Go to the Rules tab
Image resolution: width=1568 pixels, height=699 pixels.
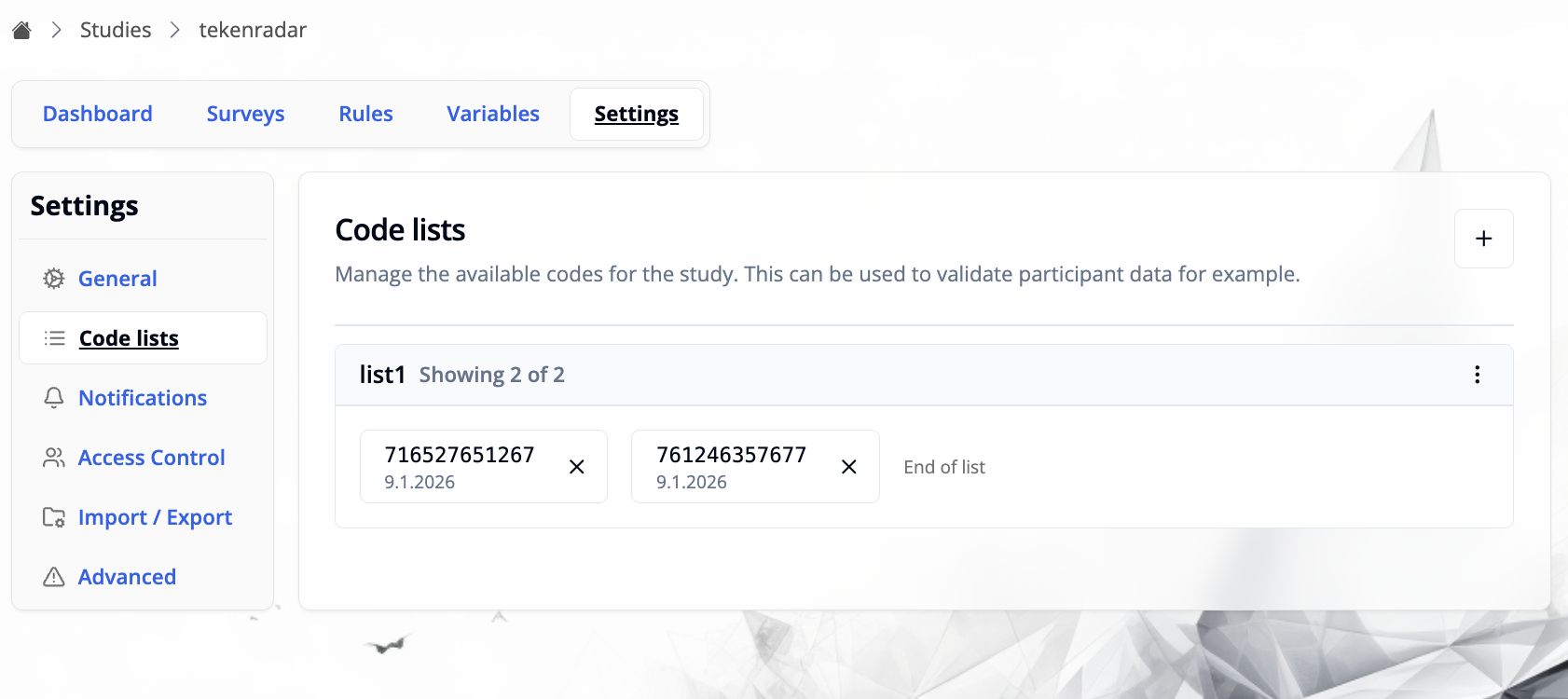point(365,114)
